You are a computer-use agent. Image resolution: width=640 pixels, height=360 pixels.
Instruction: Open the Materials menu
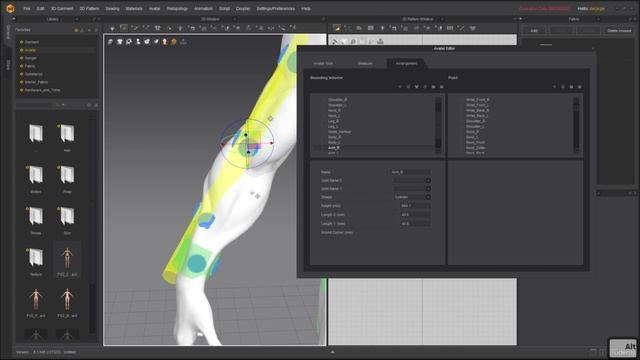(x=134, y=9)
